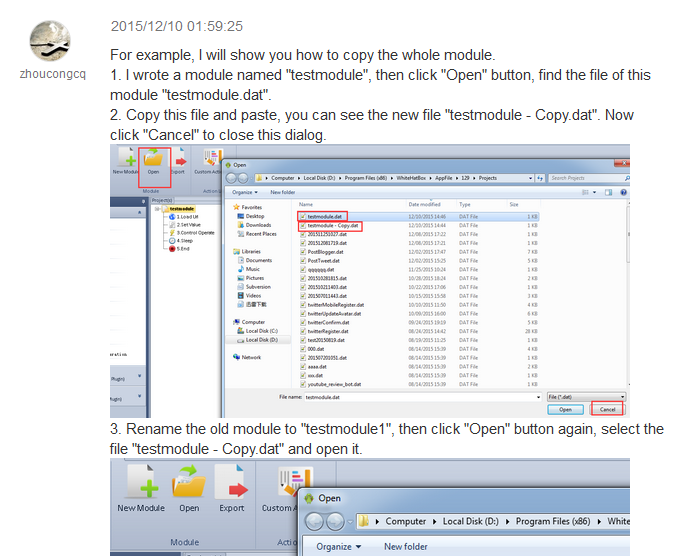
Task: Click the forward arrow in lower Open dialog
Action: [337, 521]
